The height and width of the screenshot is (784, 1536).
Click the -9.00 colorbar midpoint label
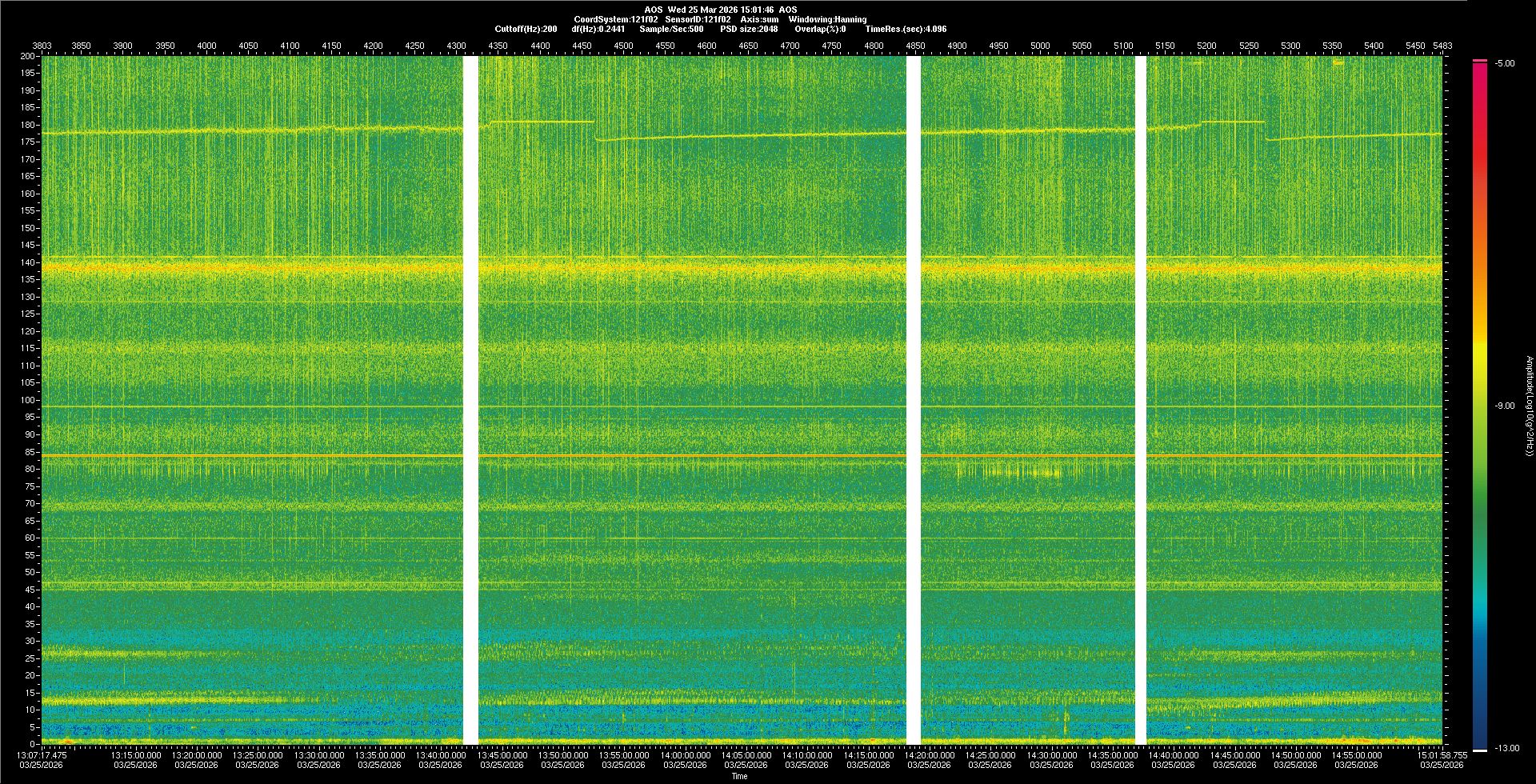click(x=1505, y=406)
